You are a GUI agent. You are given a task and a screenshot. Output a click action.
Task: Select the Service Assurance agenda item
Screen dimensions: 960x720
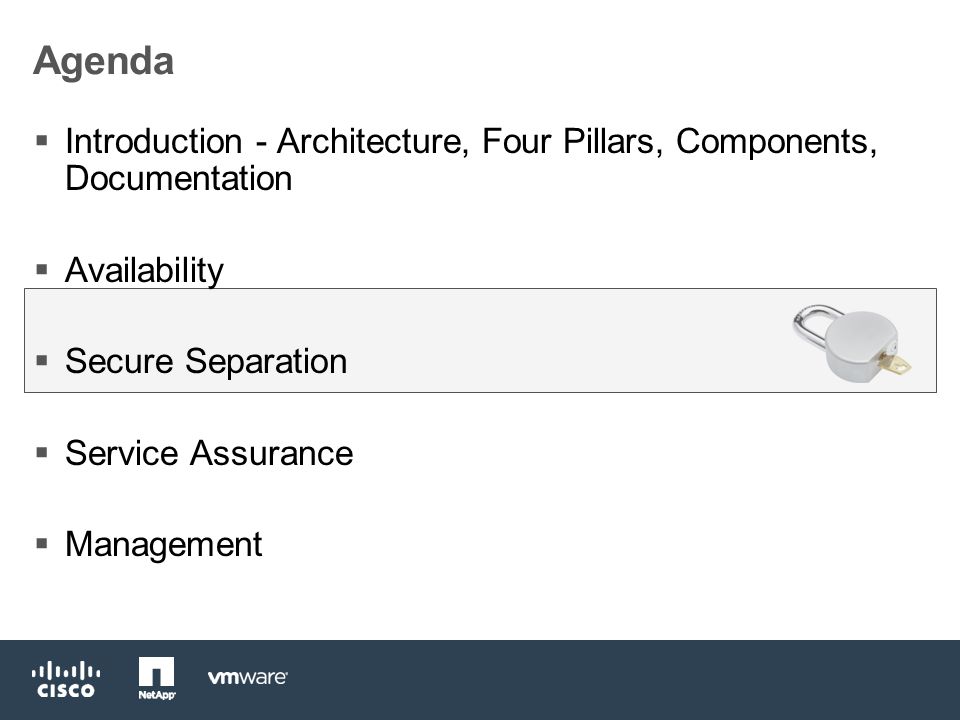coord(209,453)
